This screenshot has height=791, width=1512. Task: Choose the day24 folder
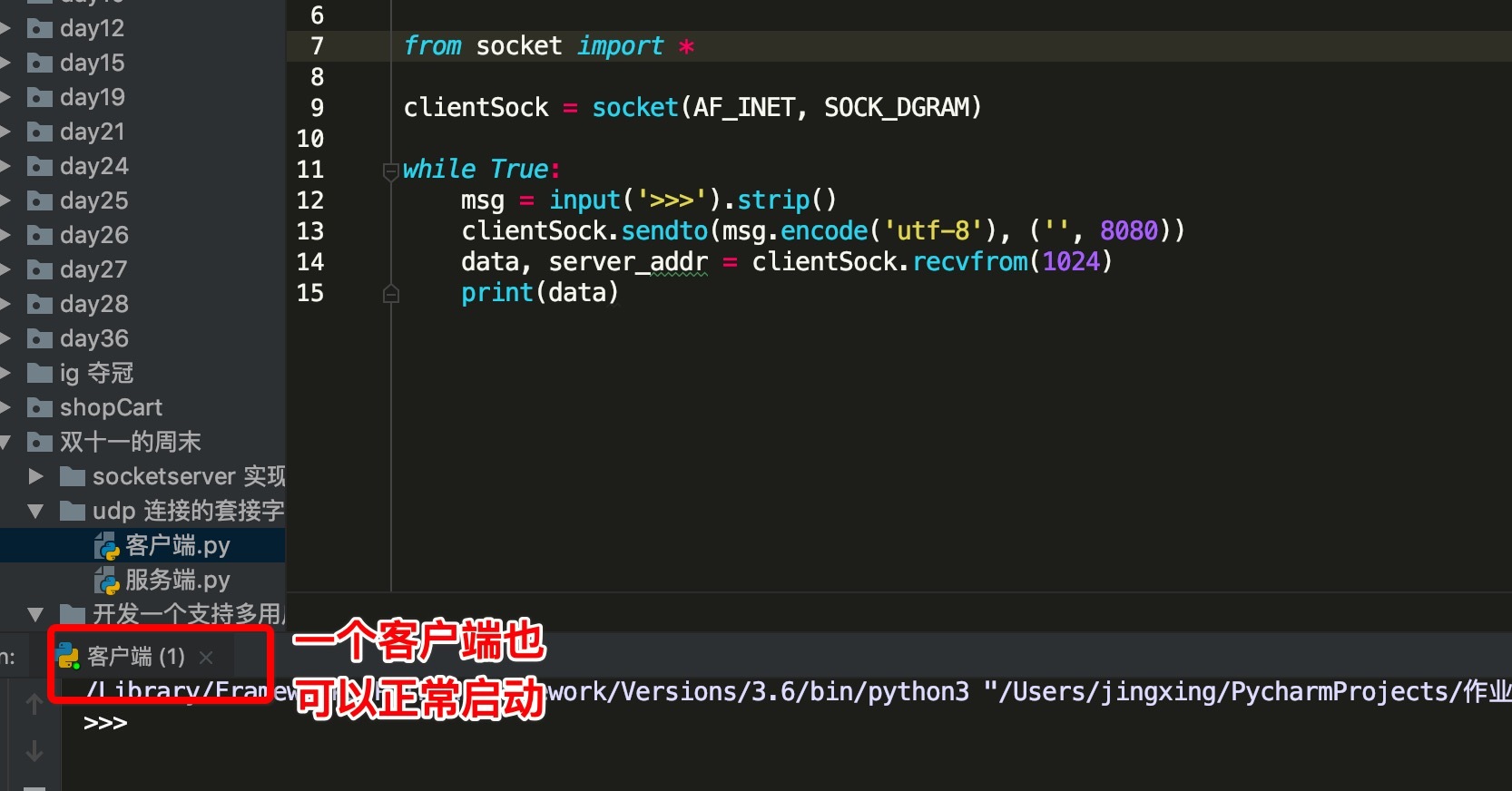(93, 166)
